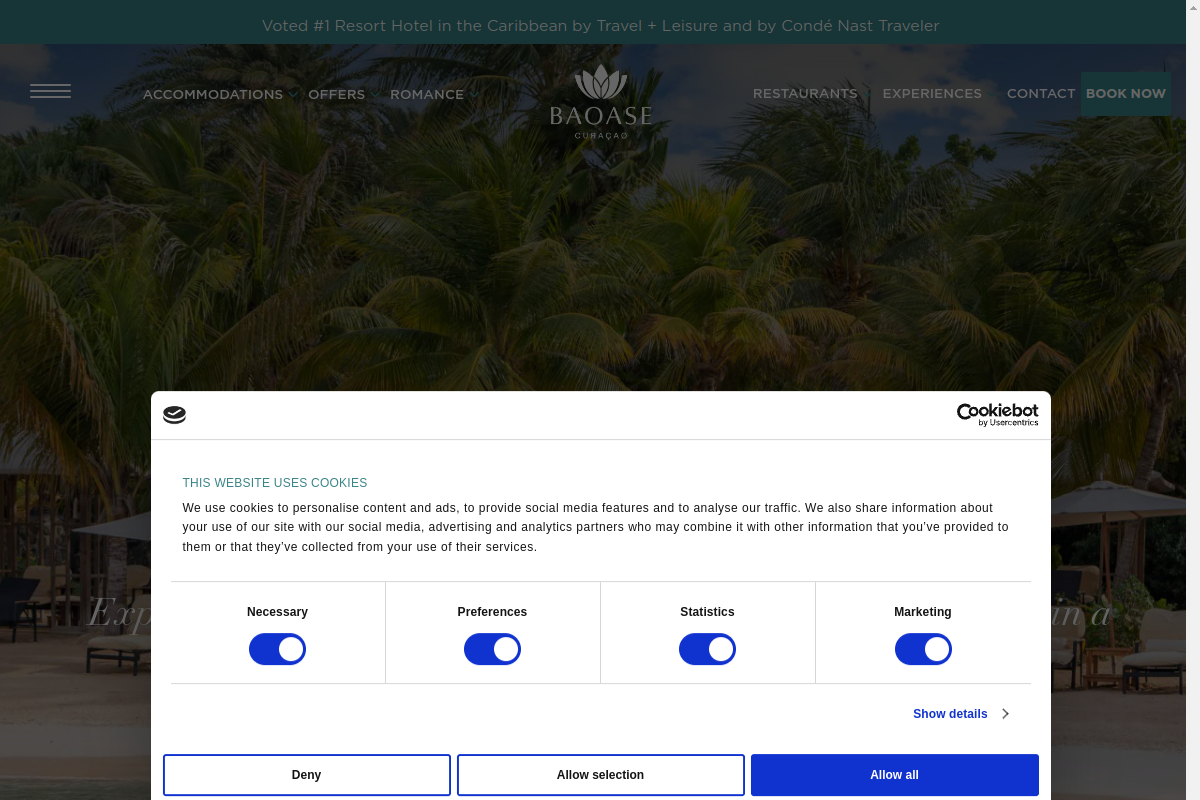Turn off the Marketing cookies switch

click(x=923, y=649)
